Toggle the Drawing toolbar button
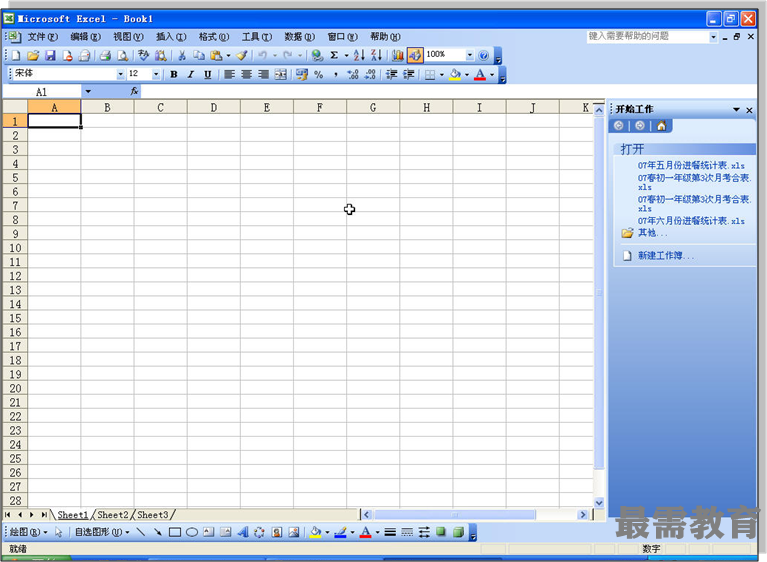 pos(414,55)
